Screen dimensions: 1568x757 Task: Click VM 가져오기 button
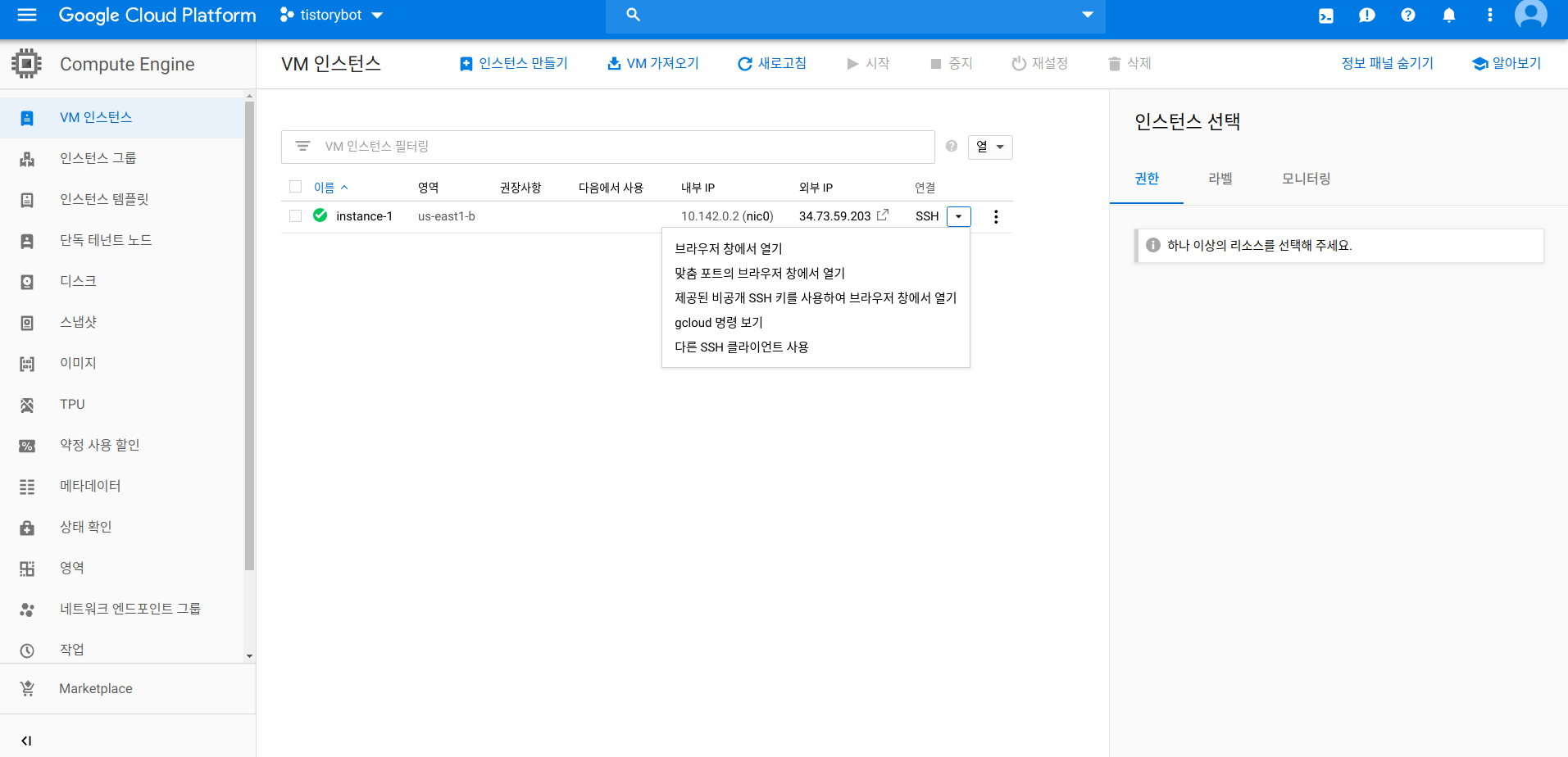pos(652,63)
